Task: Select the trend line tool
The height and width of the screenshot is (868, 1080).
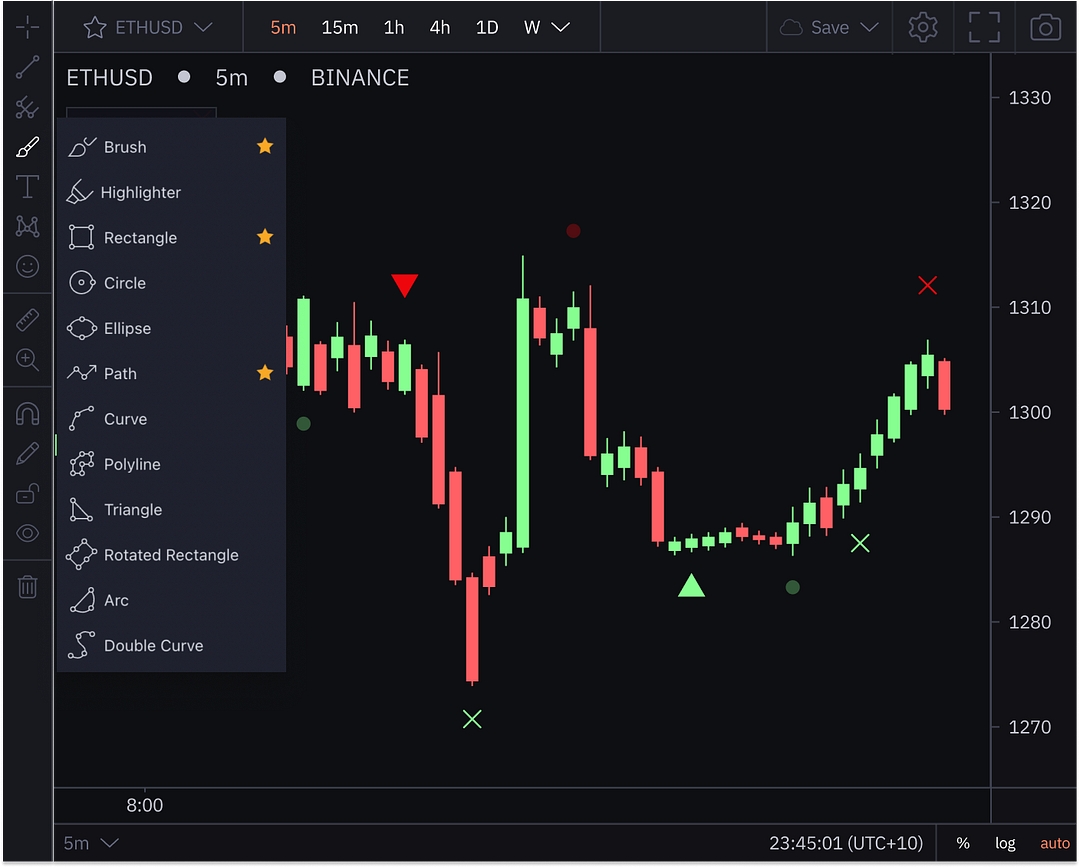Action: click(27, 67)
